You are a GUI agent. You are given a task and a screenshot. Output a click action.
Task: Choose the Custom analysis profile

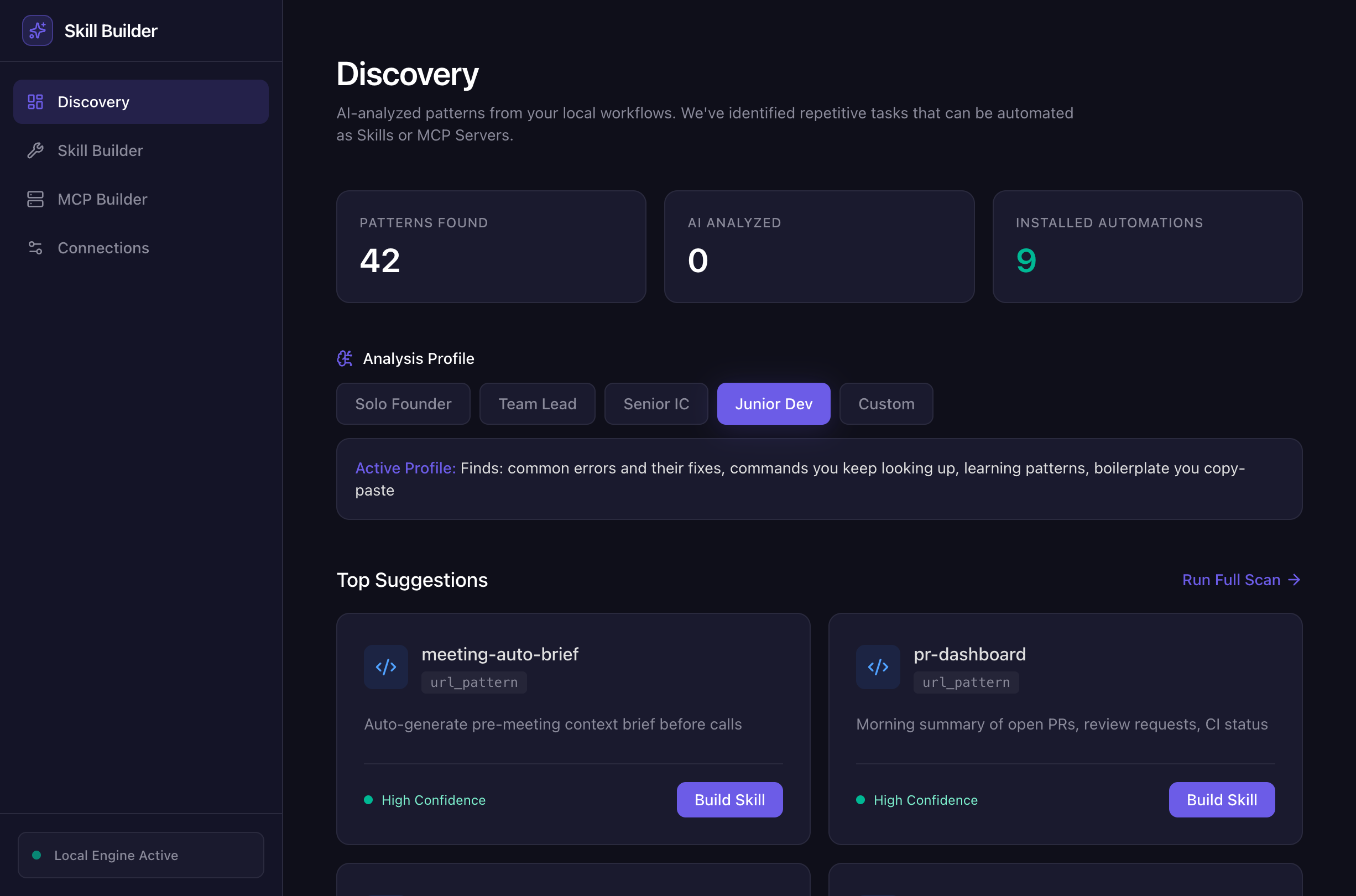coord(886,404)
